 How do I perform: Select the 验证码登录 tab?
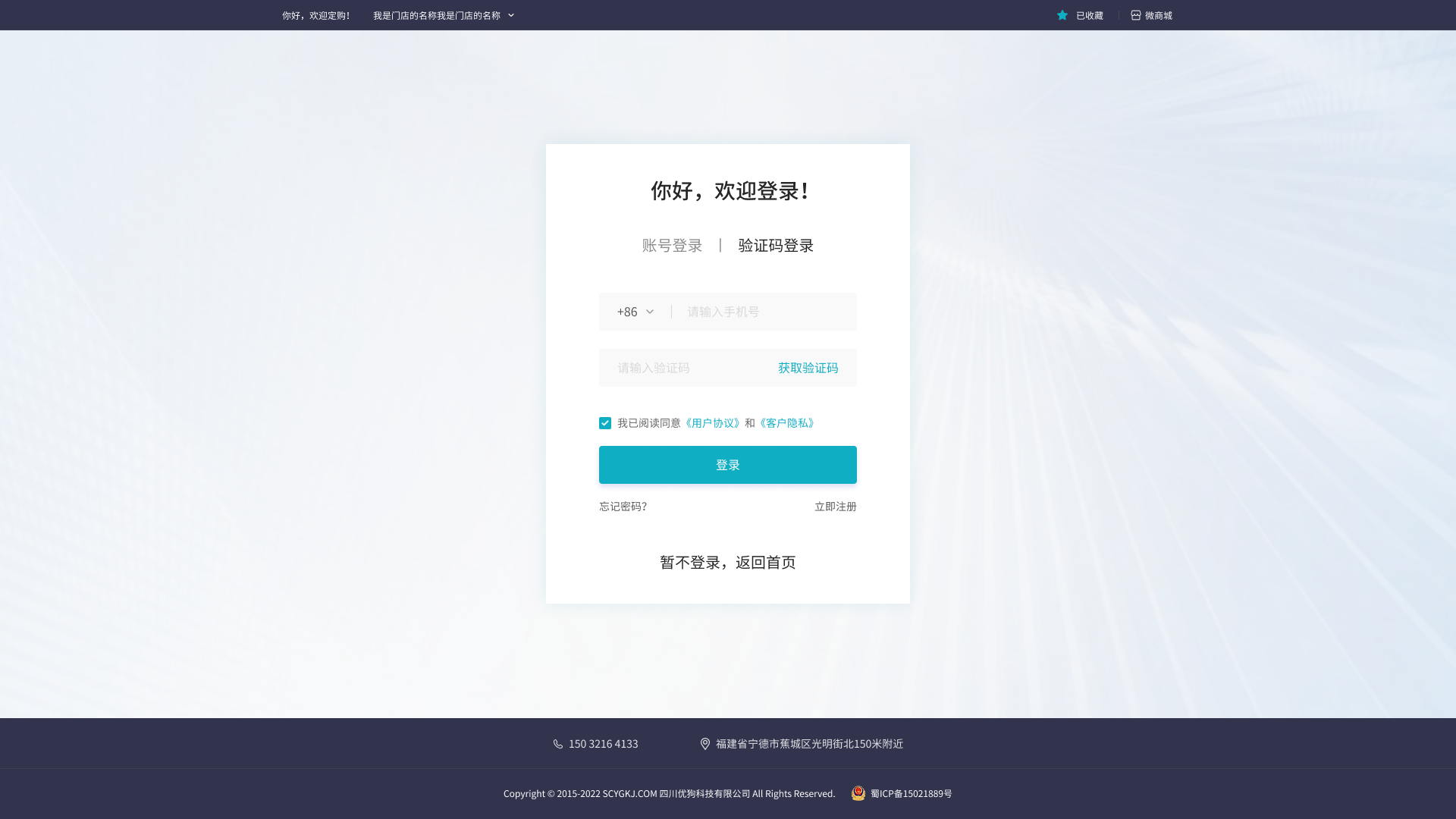[776, 246]
